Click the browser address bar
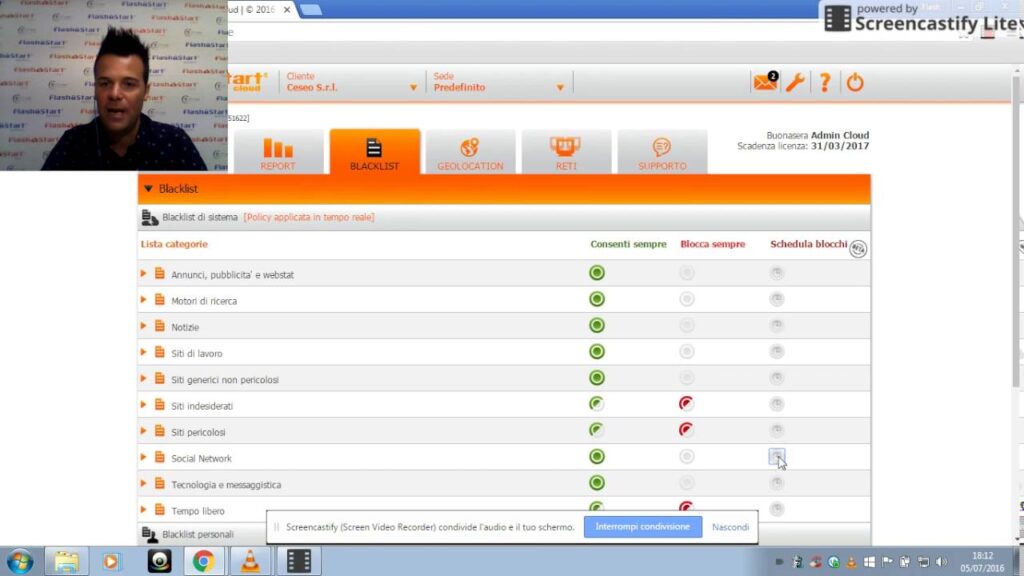Screen dimensions: 1024x576 (588, 32)
